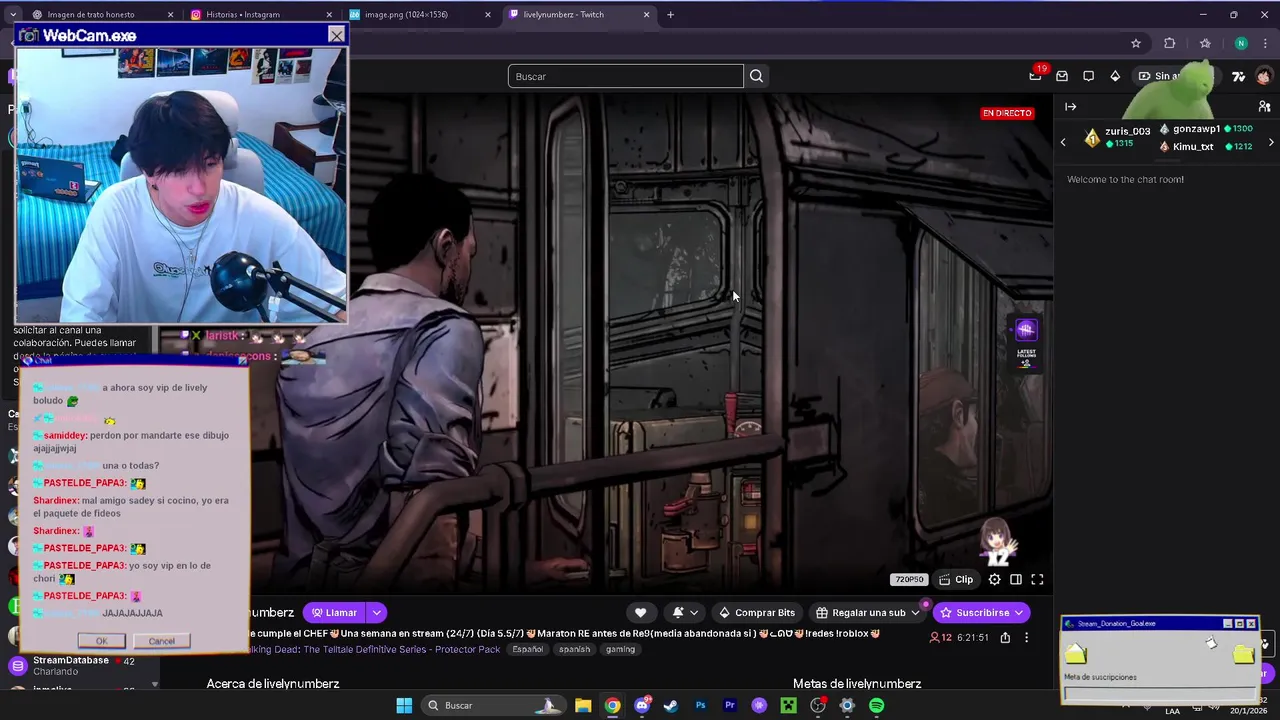The height and width of the screenshot is (720, 1280).
Task: Open OBS Studio from the taskbar
Action: (x=818, y=705)
